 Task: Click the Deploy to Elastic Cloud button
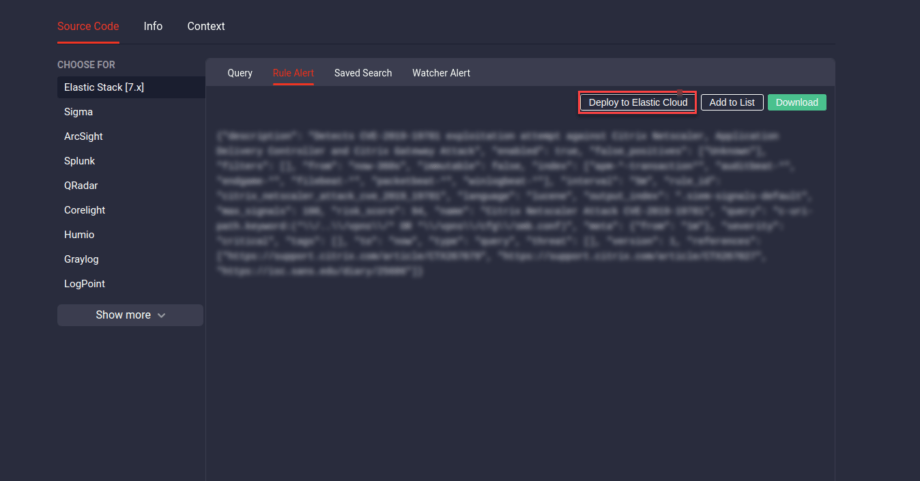tap(638, 102)
